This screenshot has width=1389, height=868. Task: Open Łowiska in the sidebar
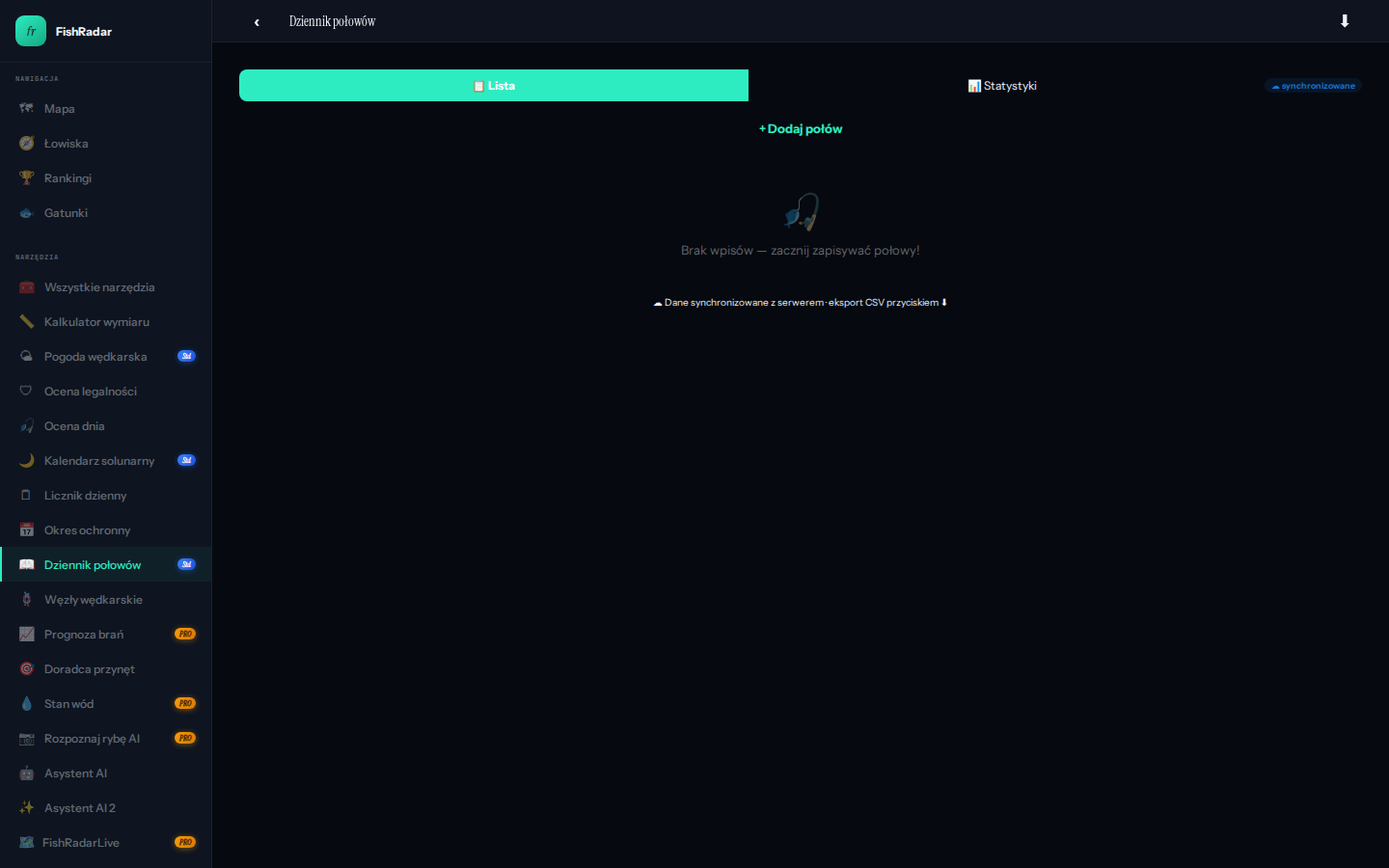66,144
